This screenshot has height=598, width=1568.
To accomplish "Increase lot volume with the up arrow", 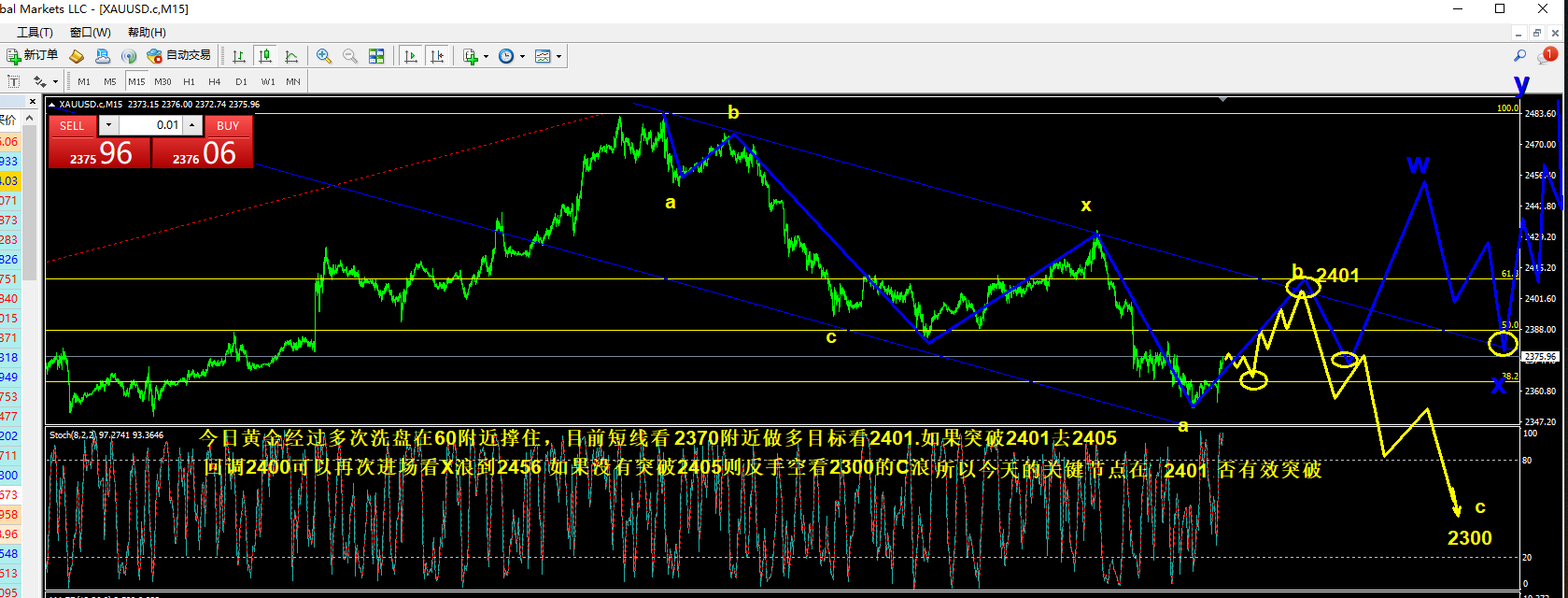I will (191, 125).
